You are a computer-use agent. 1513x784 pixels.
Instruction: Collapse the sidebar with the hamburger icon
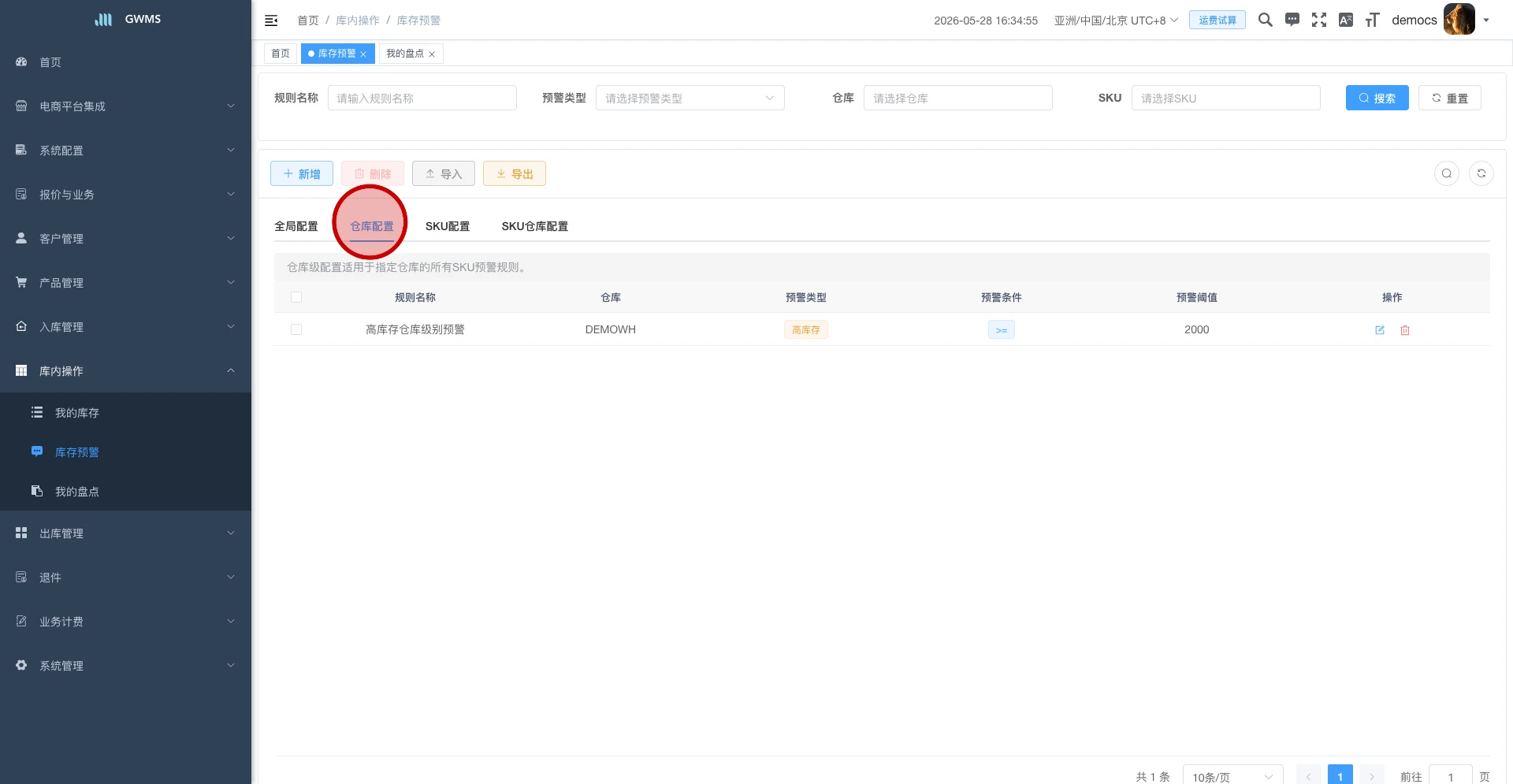point(271,20)
